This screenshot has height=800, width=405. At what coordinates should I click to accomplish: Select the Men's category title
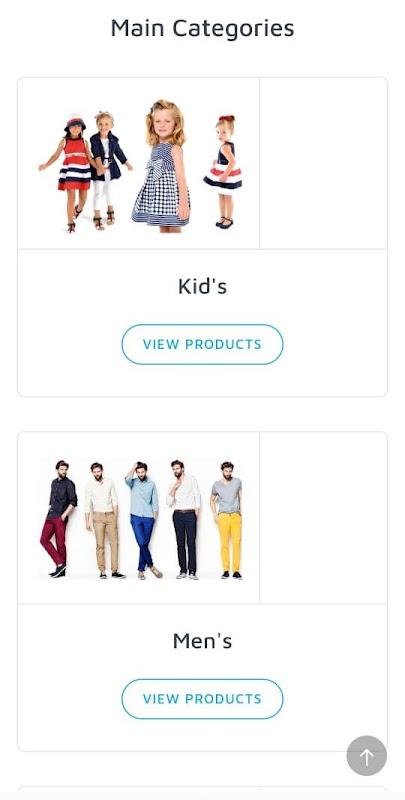pos(202,641)
